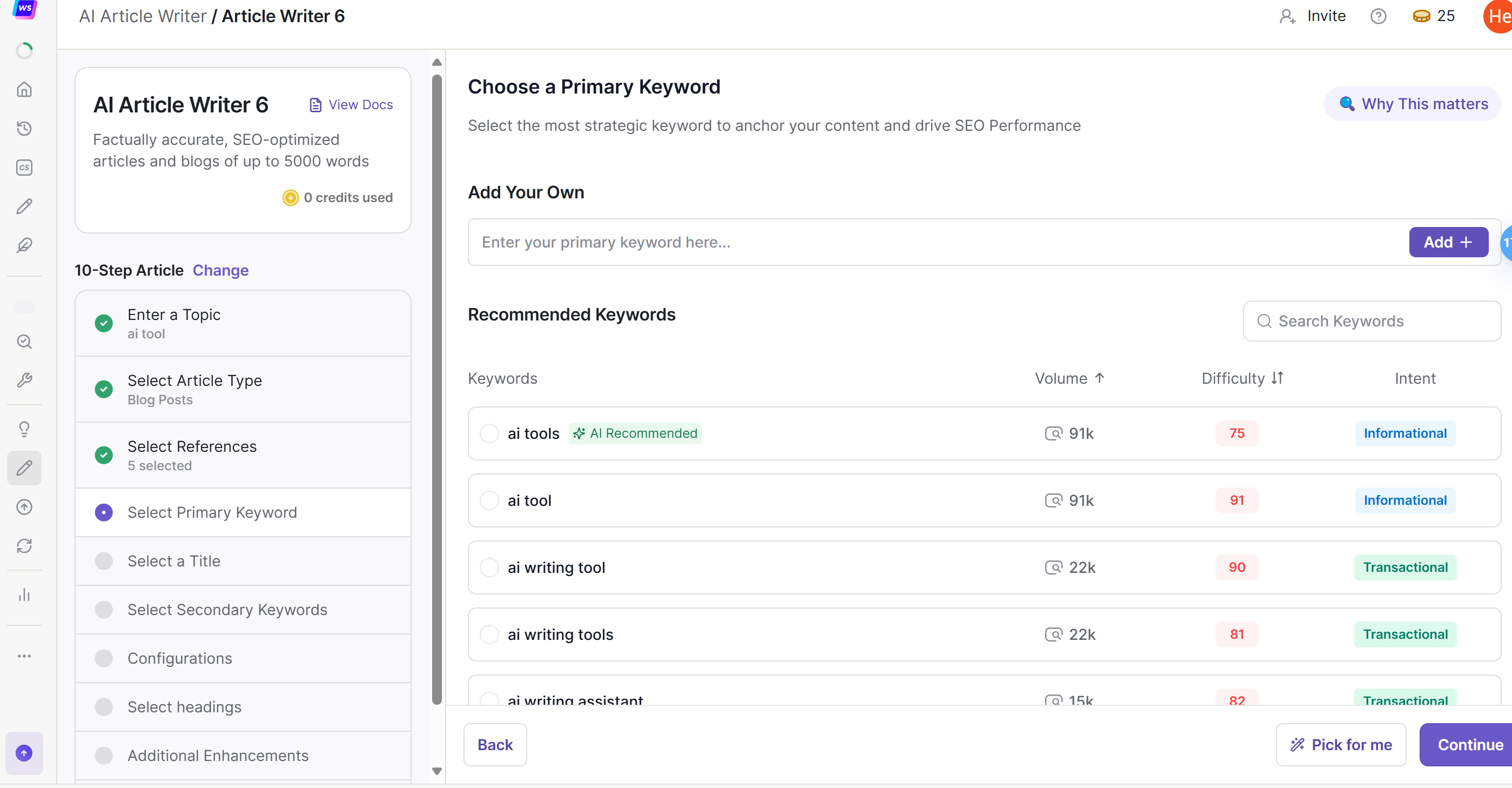Screen dimensions: 1512x788
Task: Click the wrench tools icon in sidebar
Action: coord(24,380)
